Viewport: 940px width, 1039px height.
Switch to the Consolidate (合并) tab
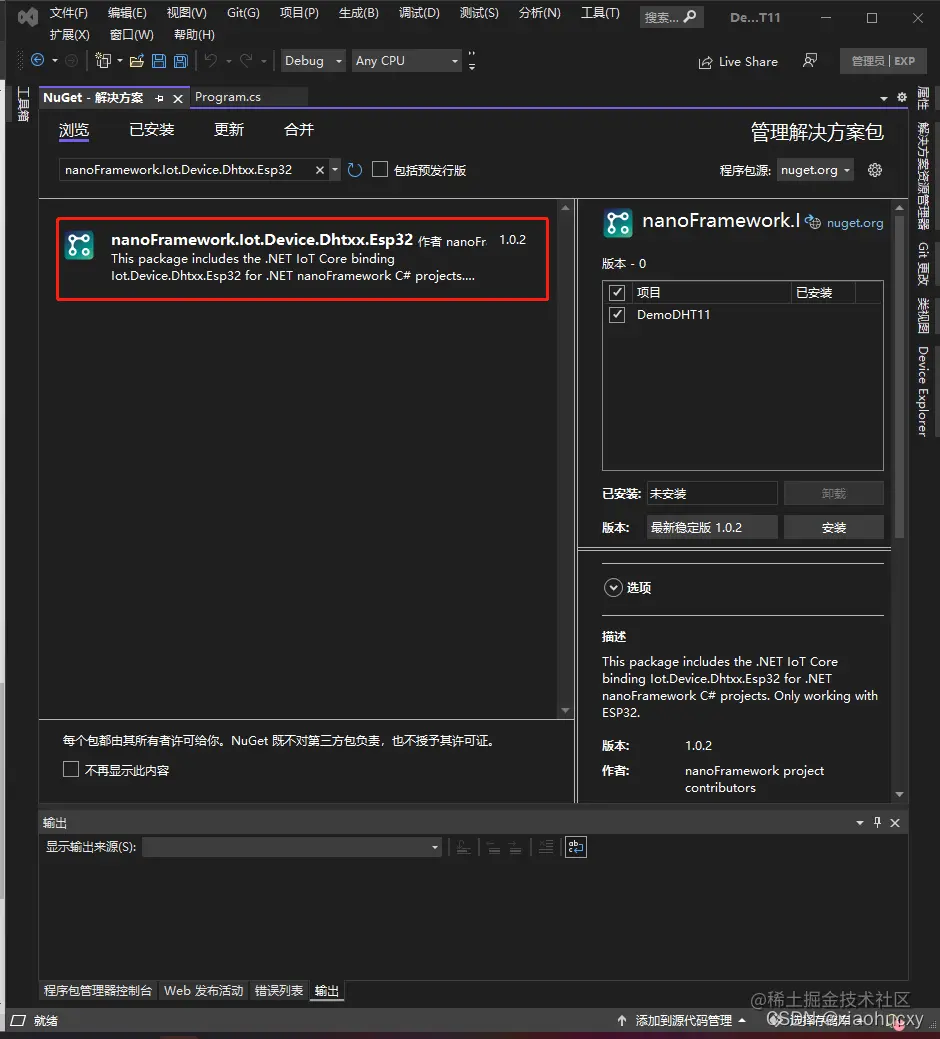click(x=299, y=130)
